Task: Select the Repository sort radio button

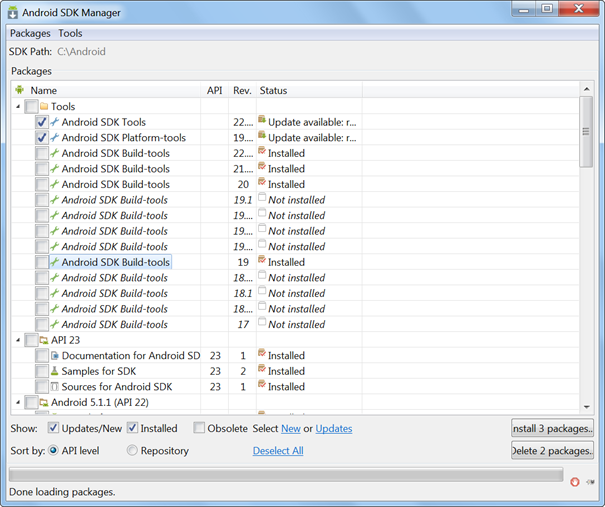Action: coord(132,450)
